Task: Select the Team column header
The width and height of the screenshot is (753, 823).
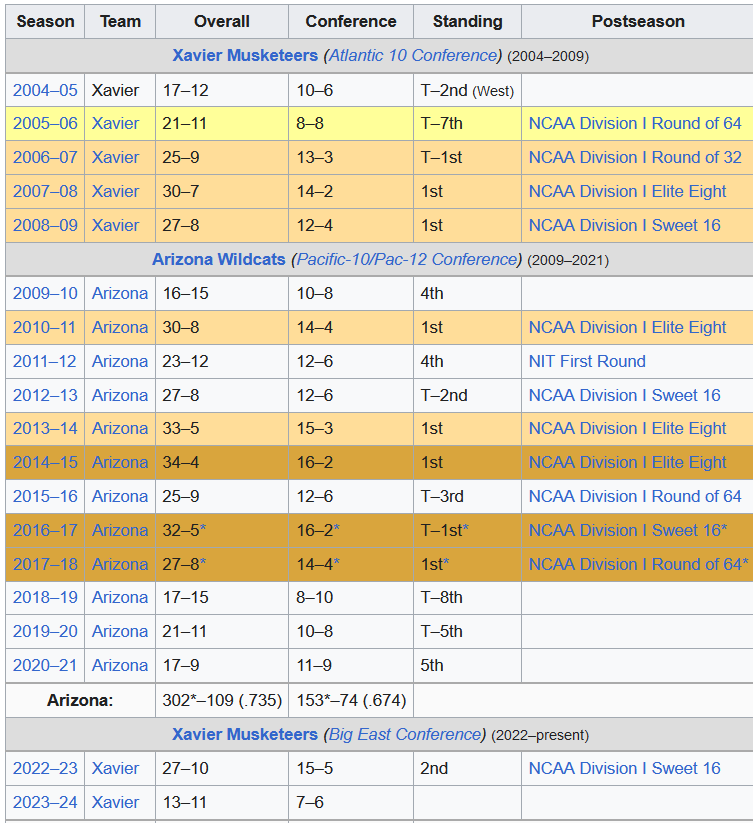Action: [120, 22]
